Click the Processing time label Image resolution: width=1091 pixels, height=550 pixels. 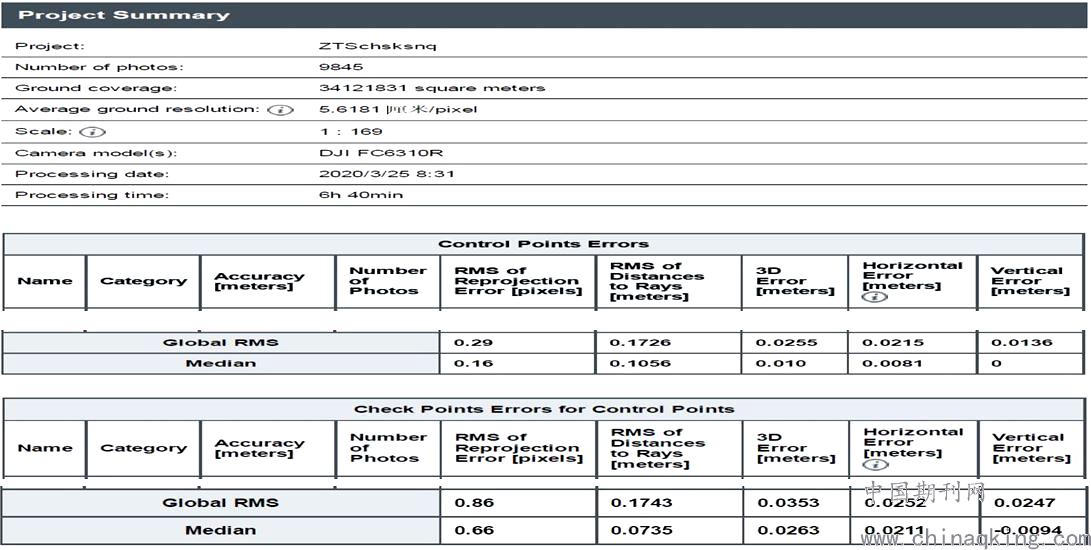(x=92, y=195)
